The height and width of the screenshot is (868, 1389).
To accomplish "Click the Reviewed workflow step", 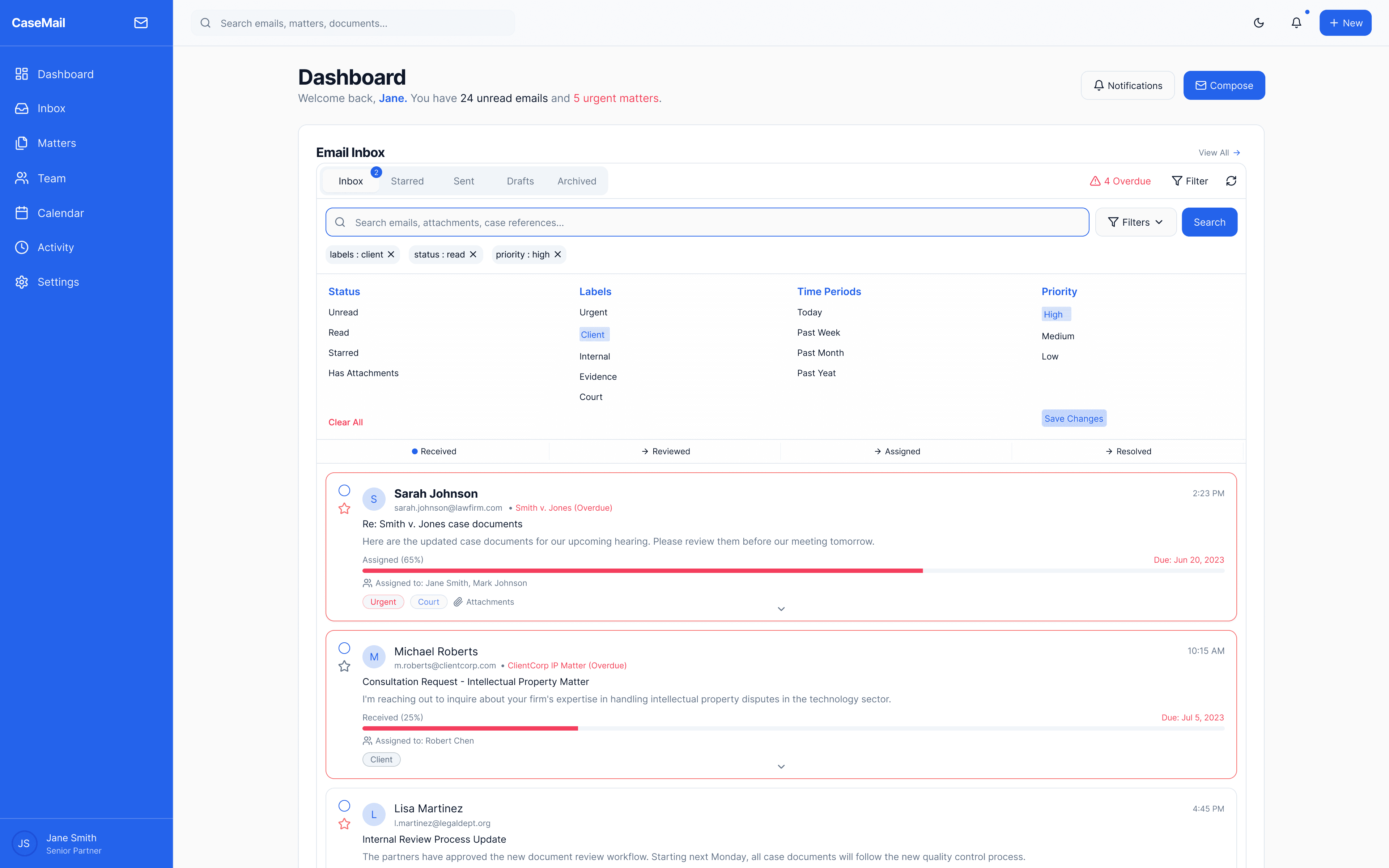I will click(x=665, y=451).
